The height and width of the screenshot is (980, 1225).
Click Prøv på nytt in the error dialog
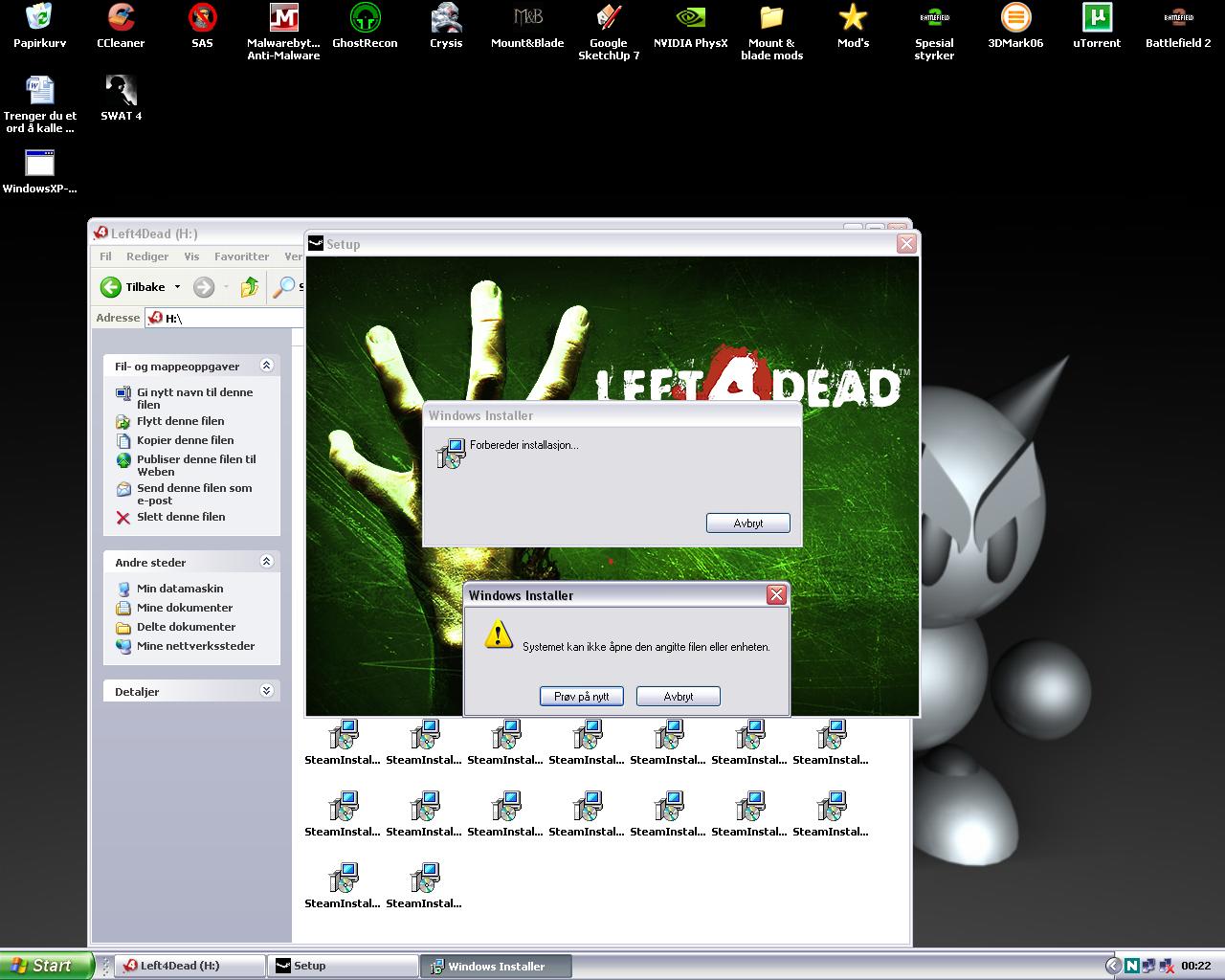[x=582, y=697]
